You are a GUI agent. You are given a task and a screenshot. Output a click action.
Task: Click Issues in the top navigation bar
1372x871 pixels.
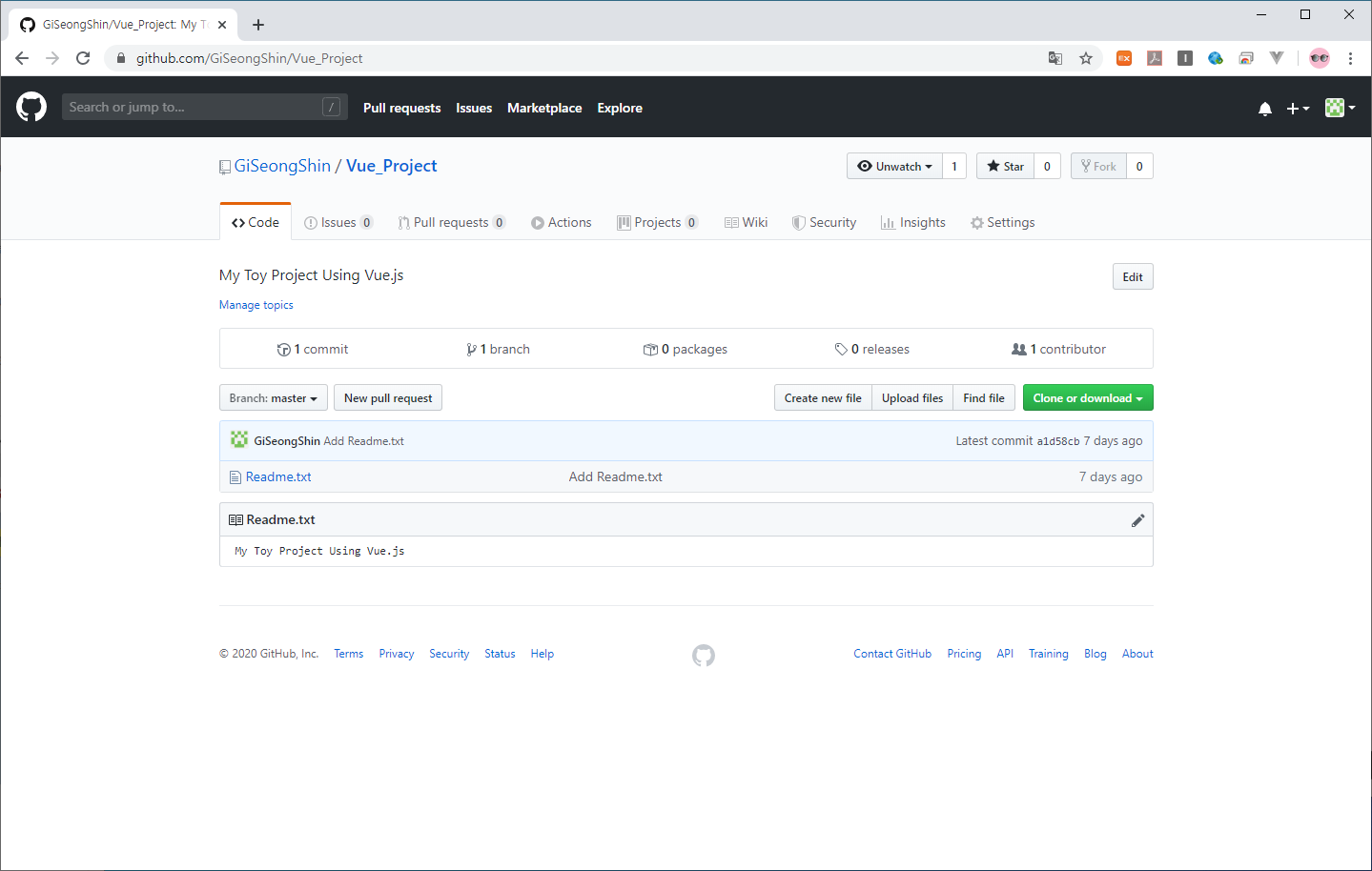coord(474,108)
